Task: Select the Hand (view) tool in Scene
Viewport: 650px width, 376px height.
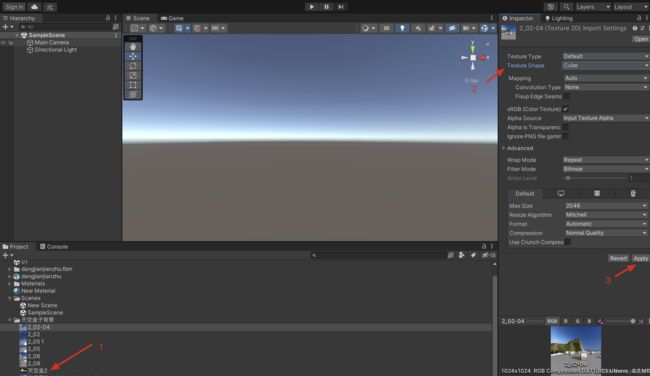Action: [x=133, y=47]
